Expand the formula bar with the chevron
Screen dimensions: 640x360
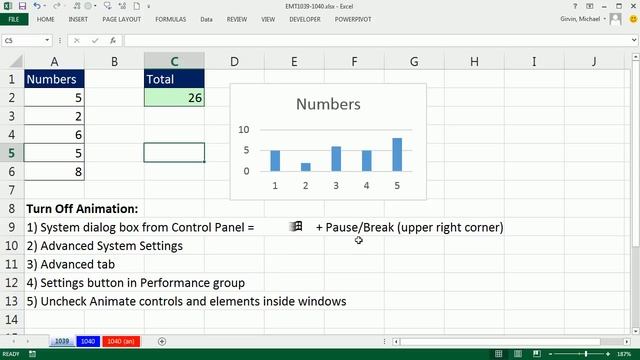[634, 40]
